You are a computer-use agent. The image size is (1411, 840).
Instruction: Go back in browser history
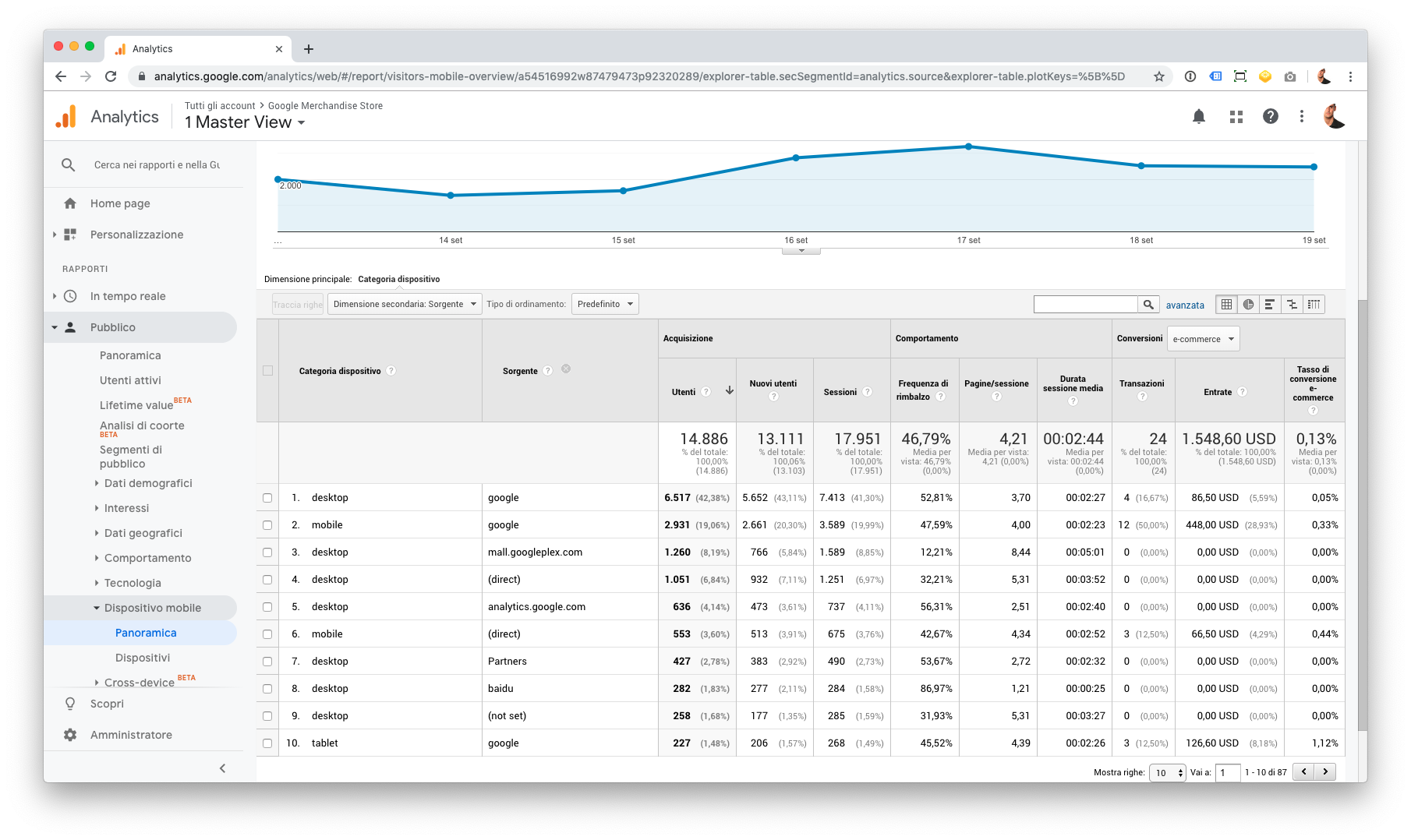pos(61,76)
